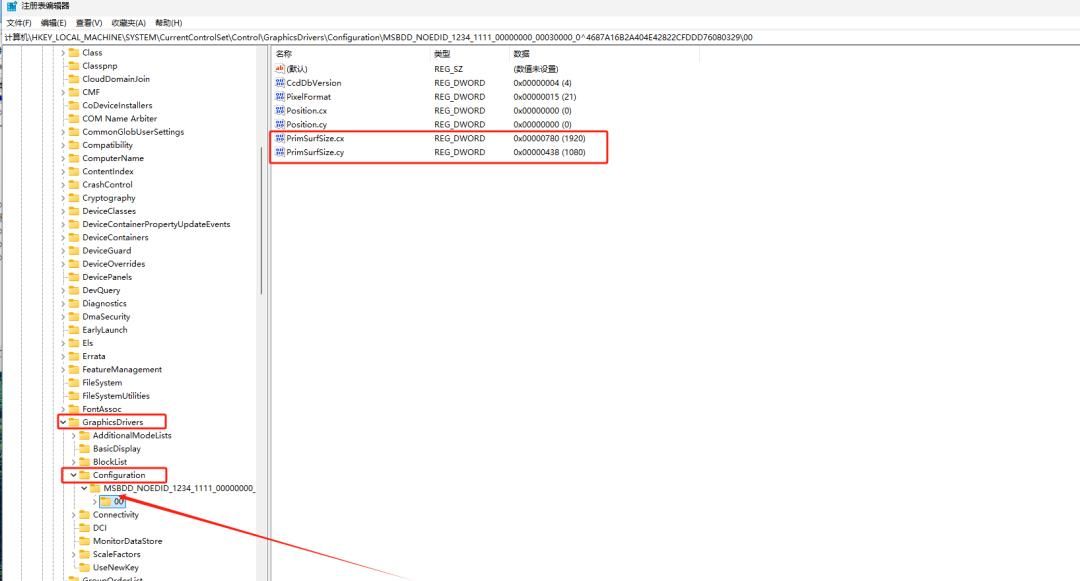Viewport: 1080px width, 581px height.
Task: Open the 收藏夹(A) menu
Action: click(x=128, y=23)
